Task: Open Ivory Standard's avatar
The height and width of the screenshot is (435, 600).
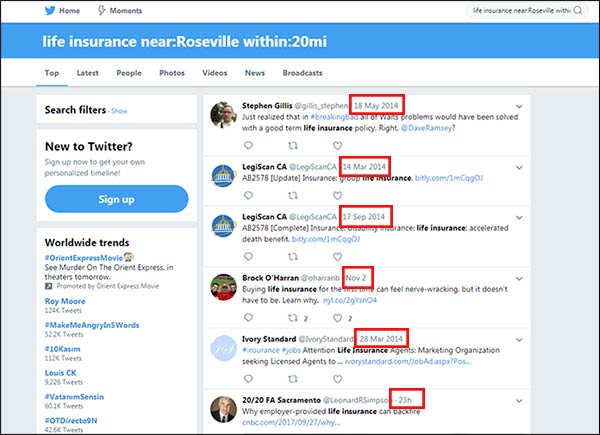Action: click(223, 348)
